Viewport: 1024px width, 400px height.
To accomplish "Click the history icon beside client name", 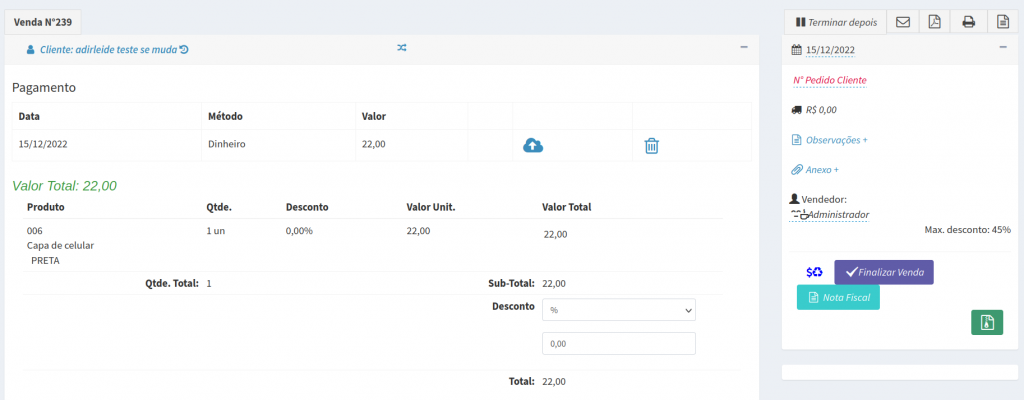I will pos(184,49).
